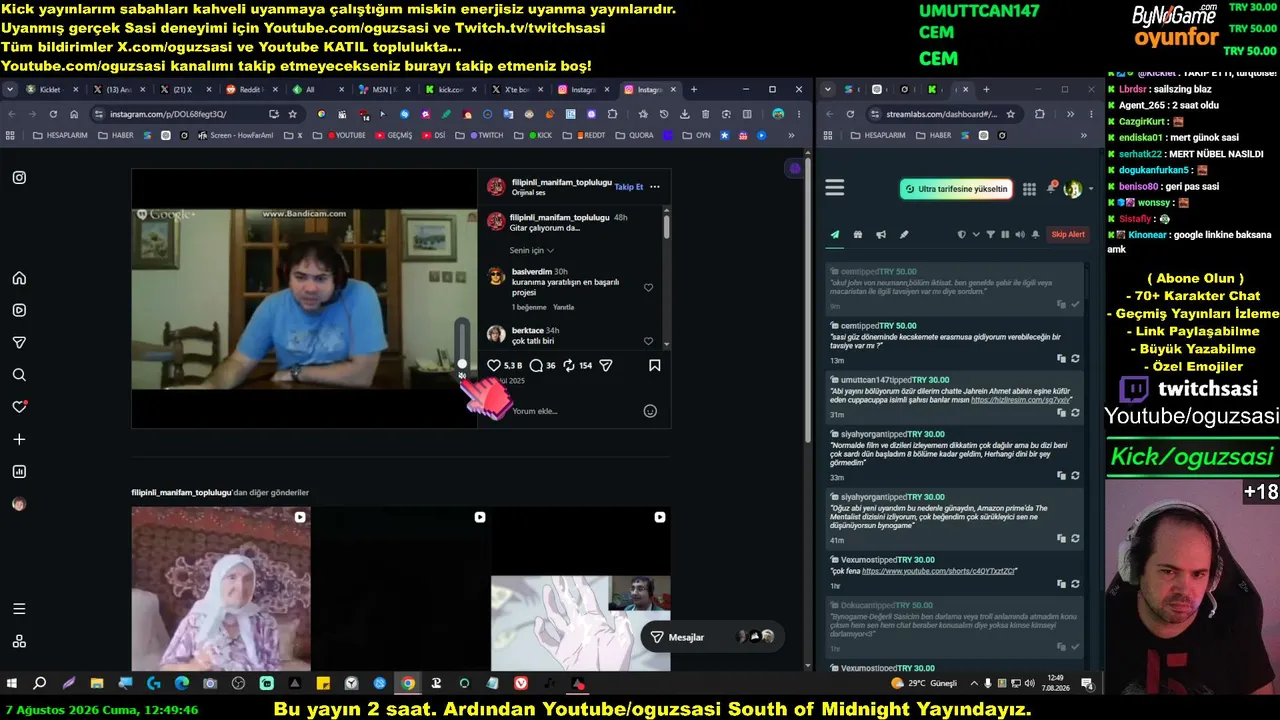Select the megaphone tab in Streamlabs events

point(881,235)
